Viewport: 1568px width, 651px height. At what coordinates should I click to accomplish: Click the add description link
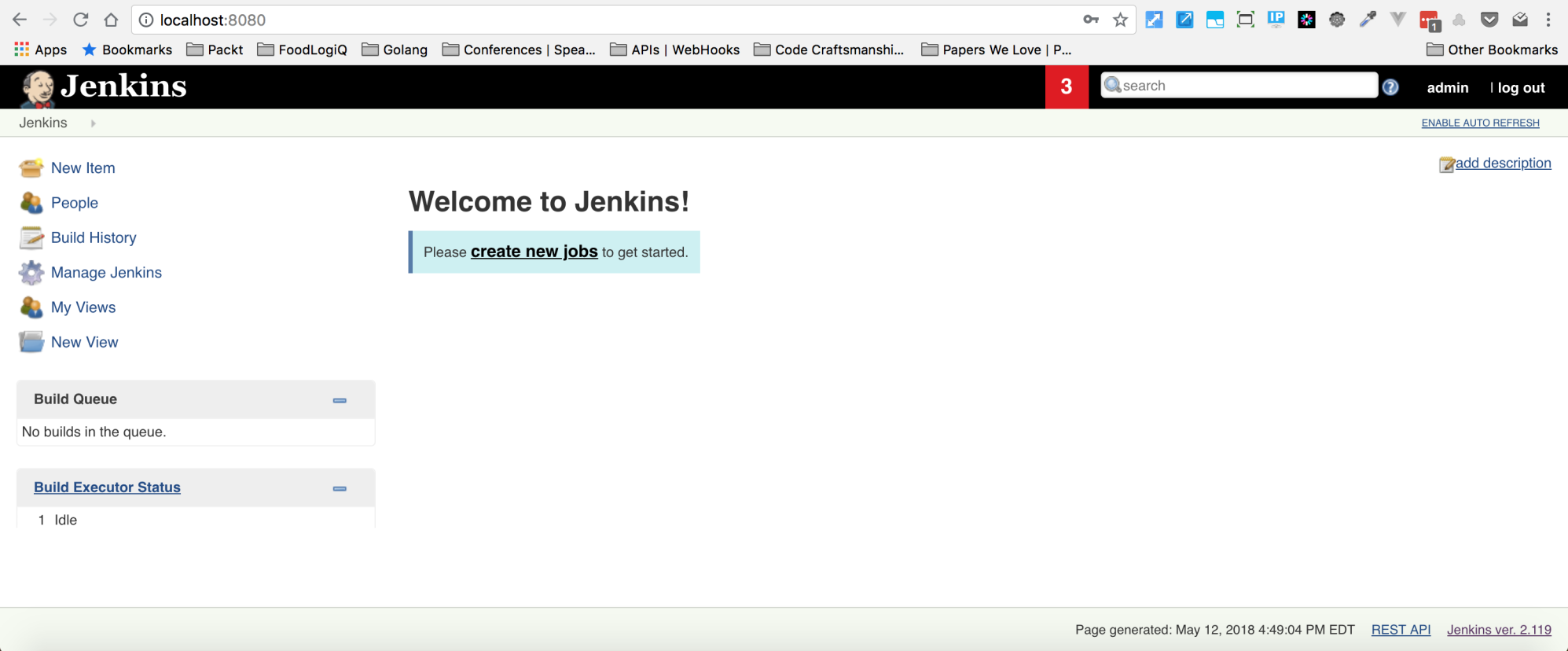(1504, 163)
